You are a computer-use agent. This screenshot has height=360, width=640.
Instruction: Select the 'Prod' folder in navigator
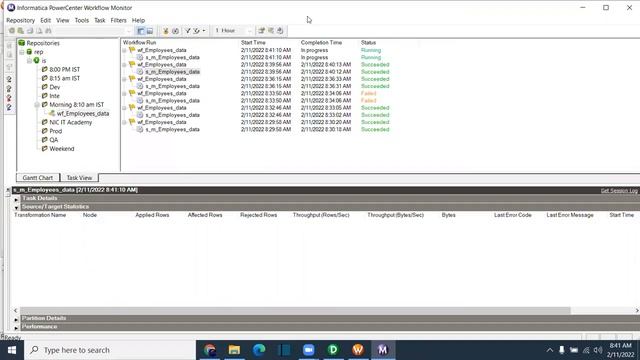point(56,131)
